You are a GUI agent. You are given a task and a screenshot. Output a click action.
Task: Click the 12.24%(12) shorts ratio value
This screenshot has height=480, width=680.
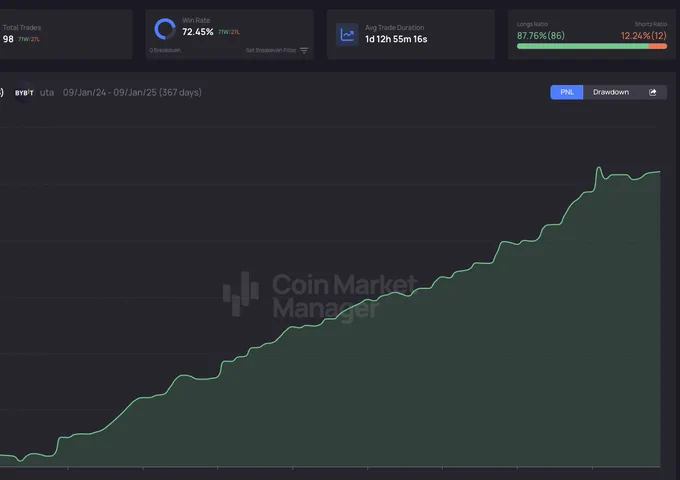click(644, 36)
